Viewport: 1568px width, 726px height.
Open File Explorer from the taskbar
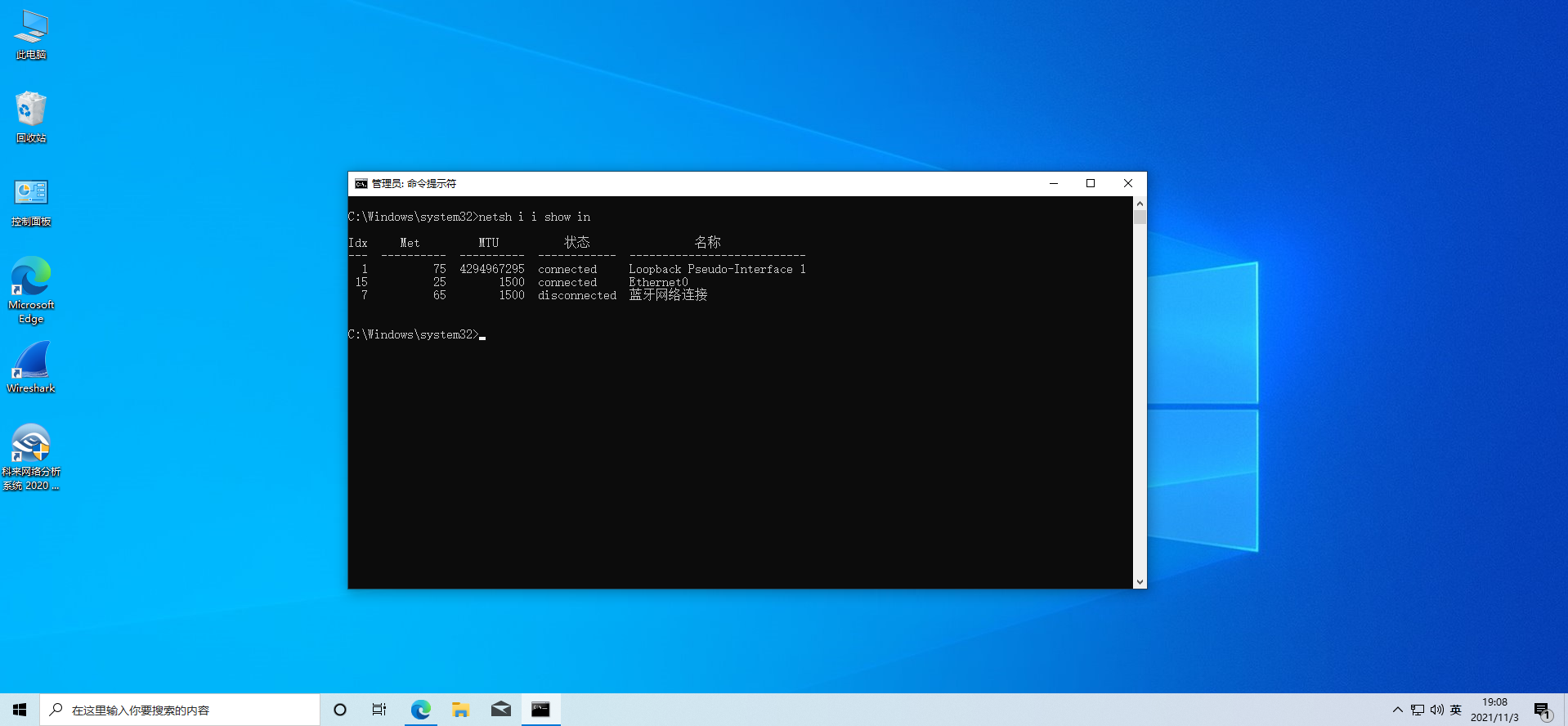(x=460, y=710)
